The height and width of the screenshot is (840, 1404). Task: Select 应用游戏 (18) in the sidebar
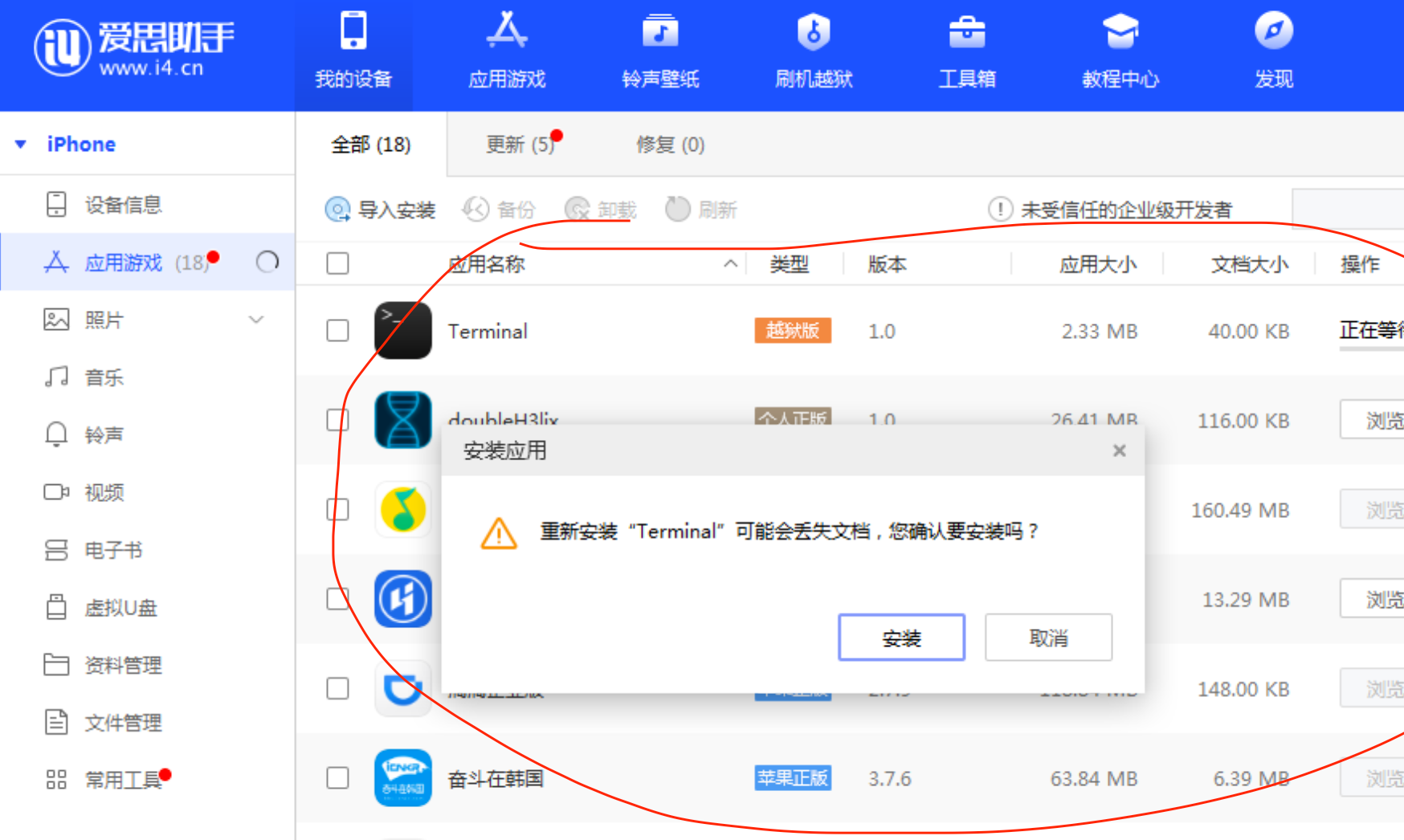pos(148,263)
